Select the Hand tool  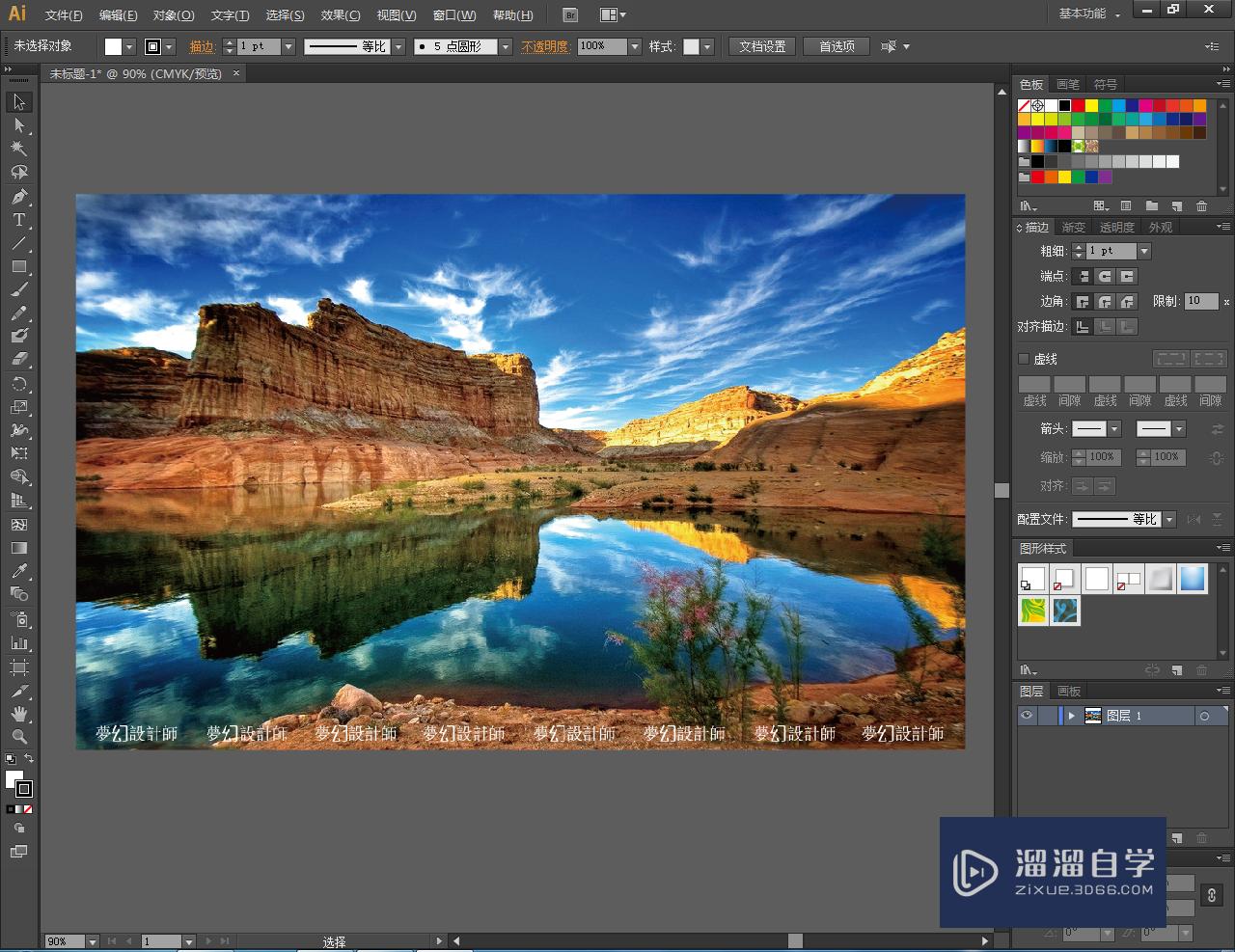pyautogui.click(x=19, y=714)
